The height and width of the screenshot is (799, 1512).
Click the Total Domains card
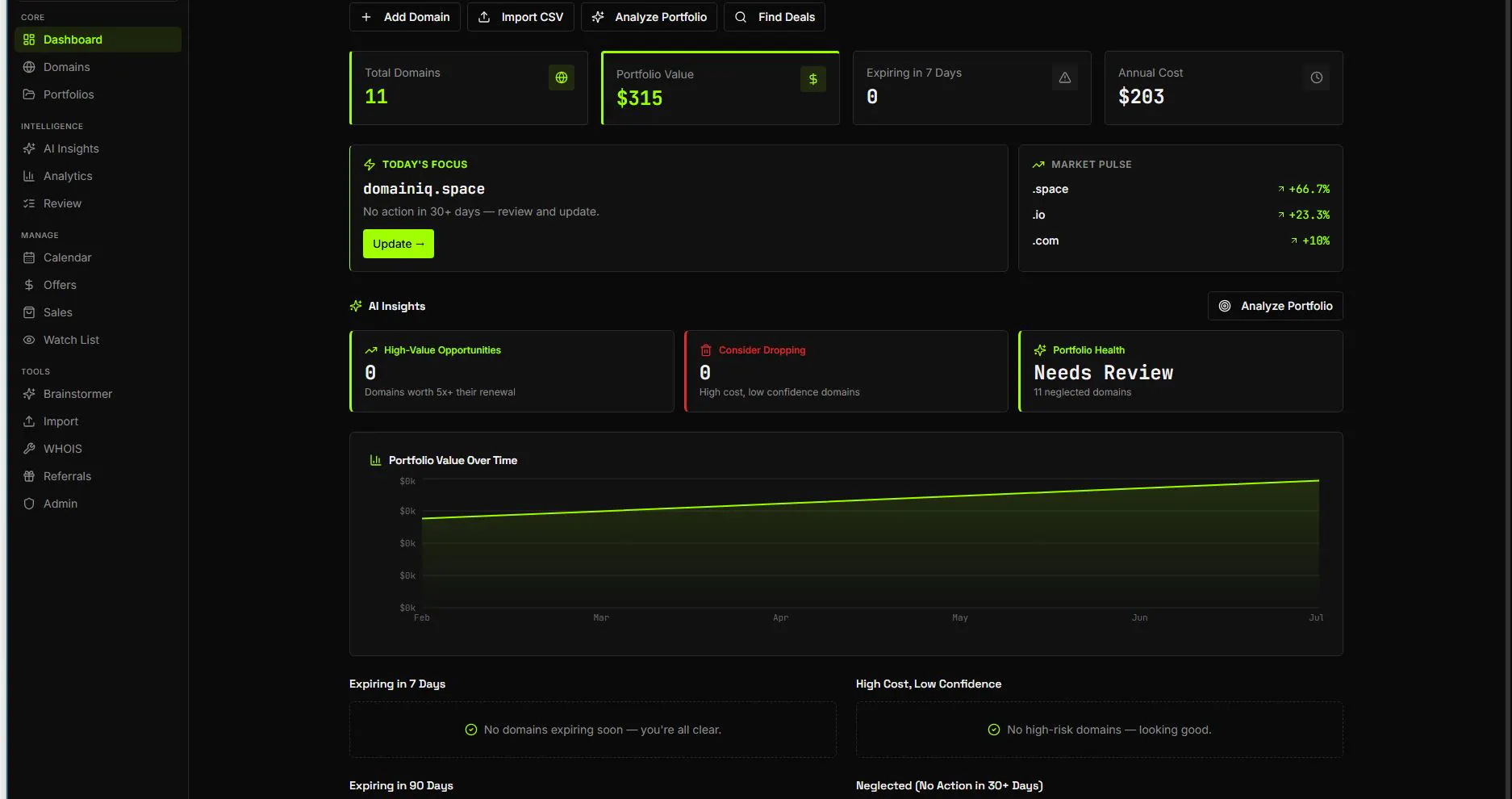[x=469, y=88]
